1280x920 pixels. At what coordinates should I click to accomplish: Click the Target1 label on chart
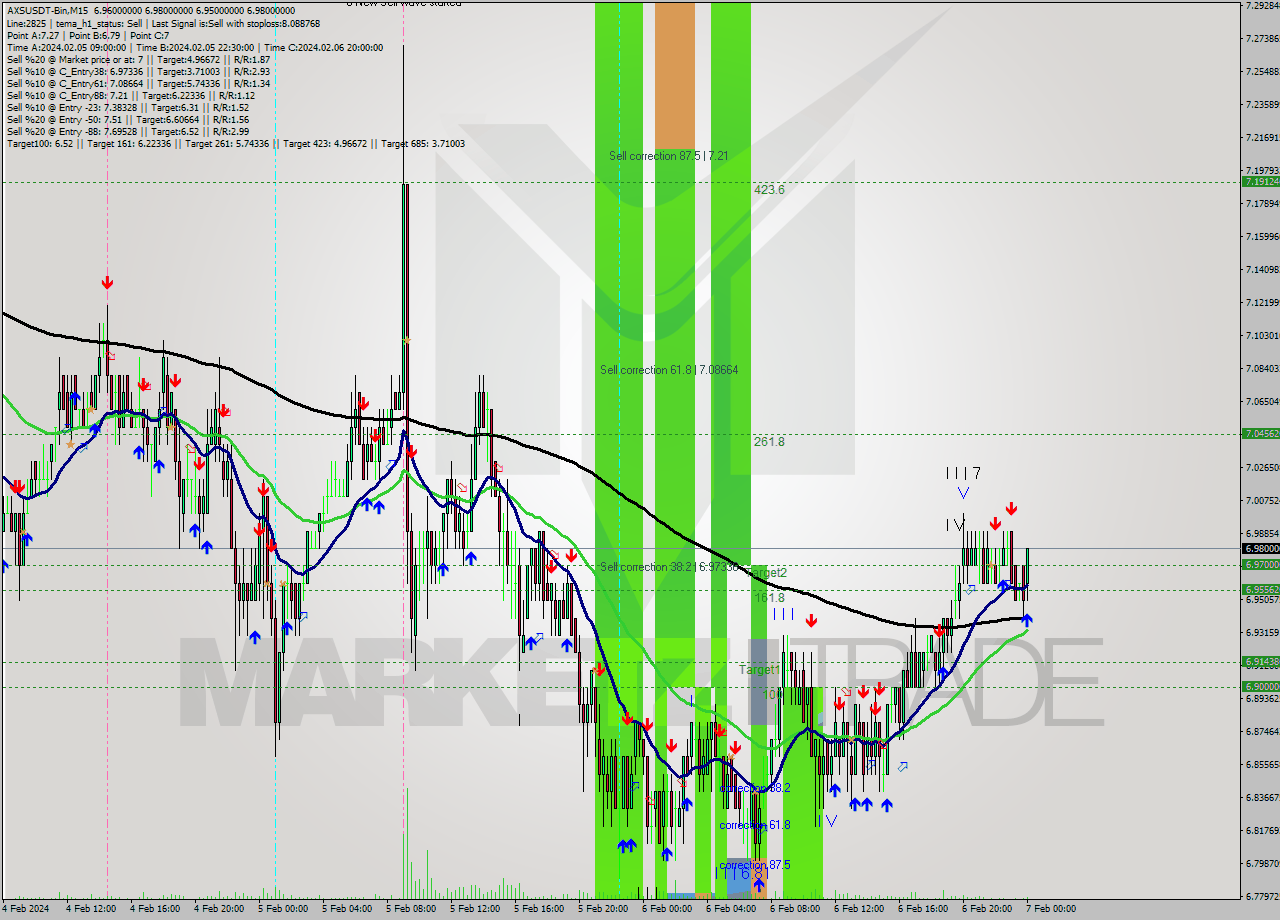[760, 669]
